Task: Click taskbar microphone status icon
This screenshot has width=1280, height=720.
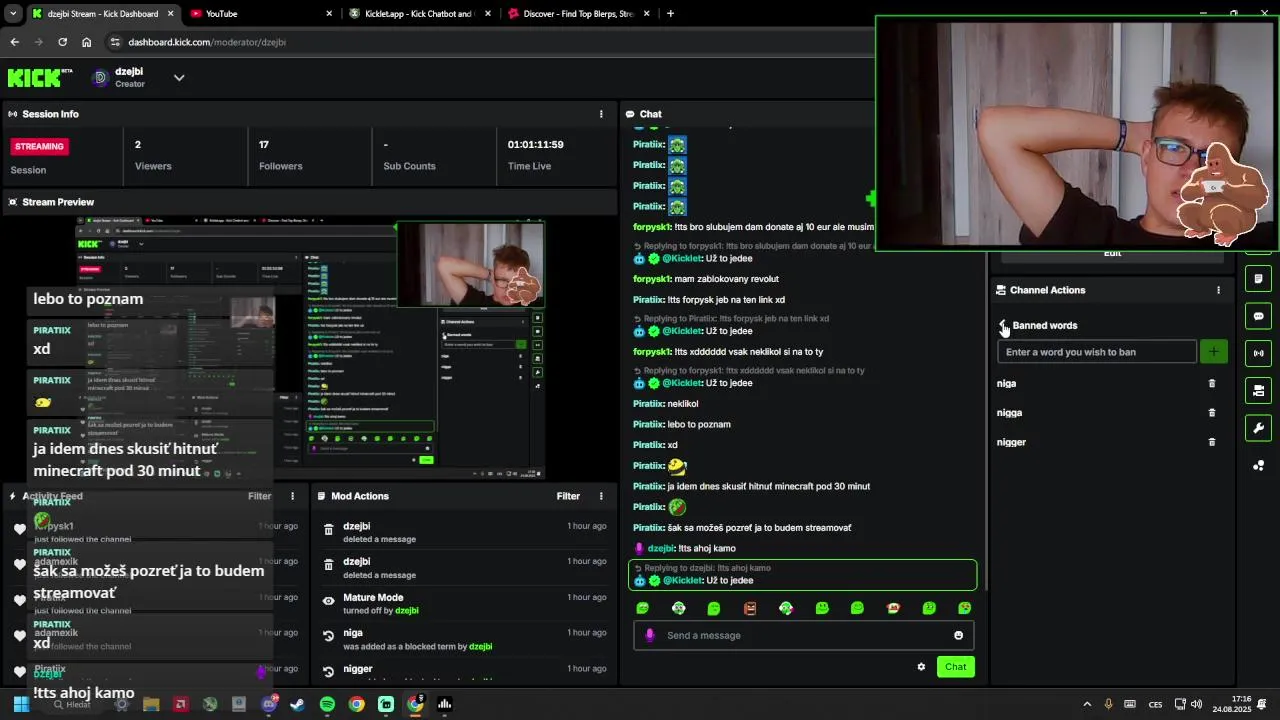Action: [1108, 704]
